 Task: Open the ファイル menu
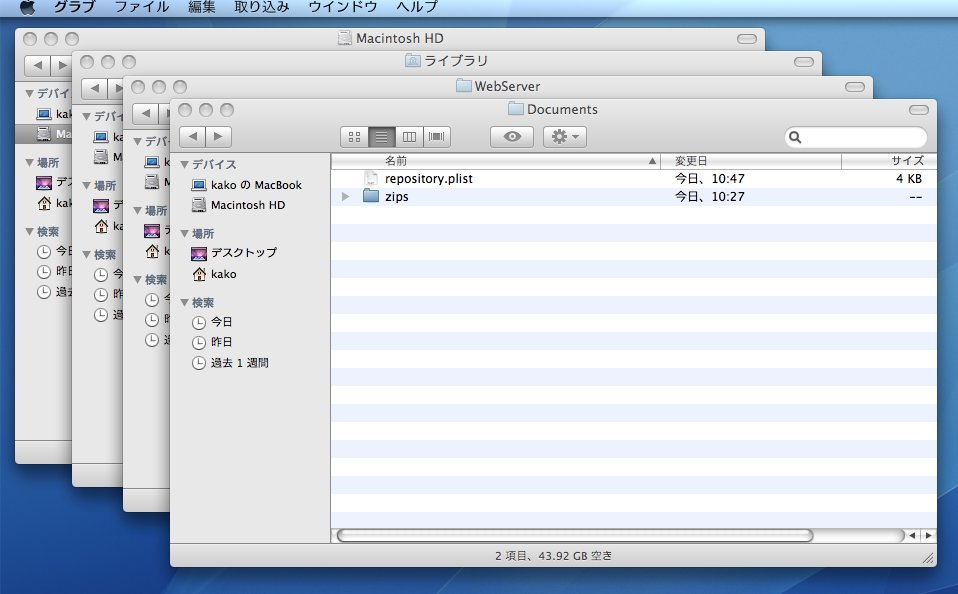point(142,7)
